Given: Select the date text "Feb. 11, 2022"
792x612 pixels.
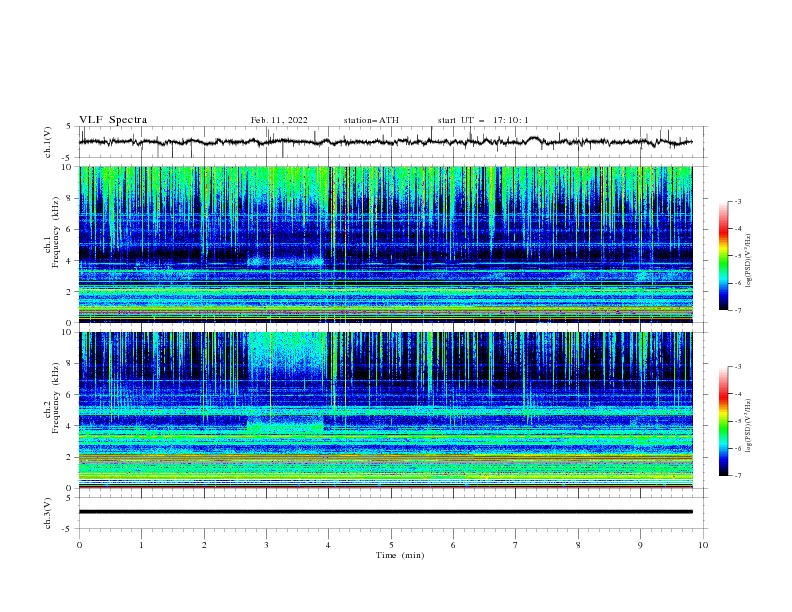Looking at the screenshot, I should point(279,120).
